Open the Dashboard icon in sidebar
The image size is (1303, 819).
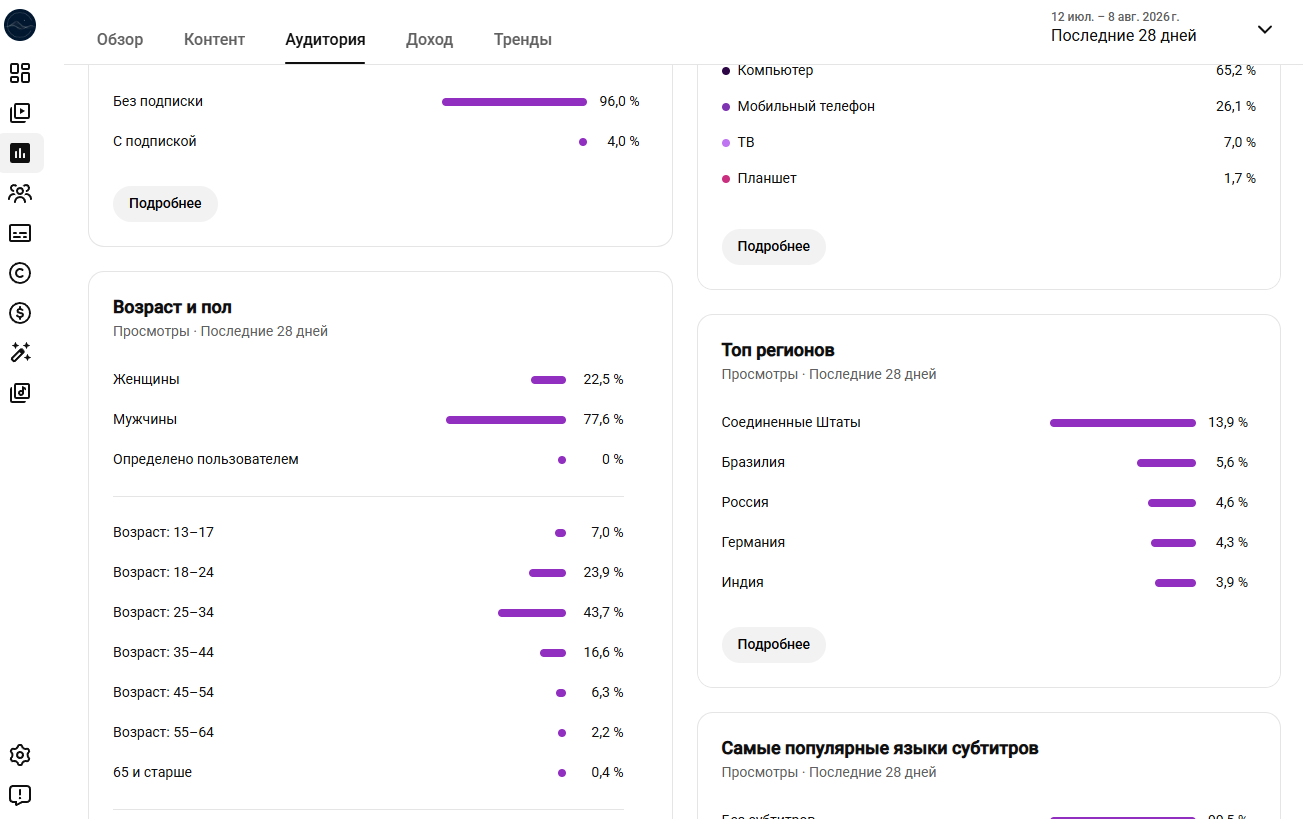[x=20, y=73]
